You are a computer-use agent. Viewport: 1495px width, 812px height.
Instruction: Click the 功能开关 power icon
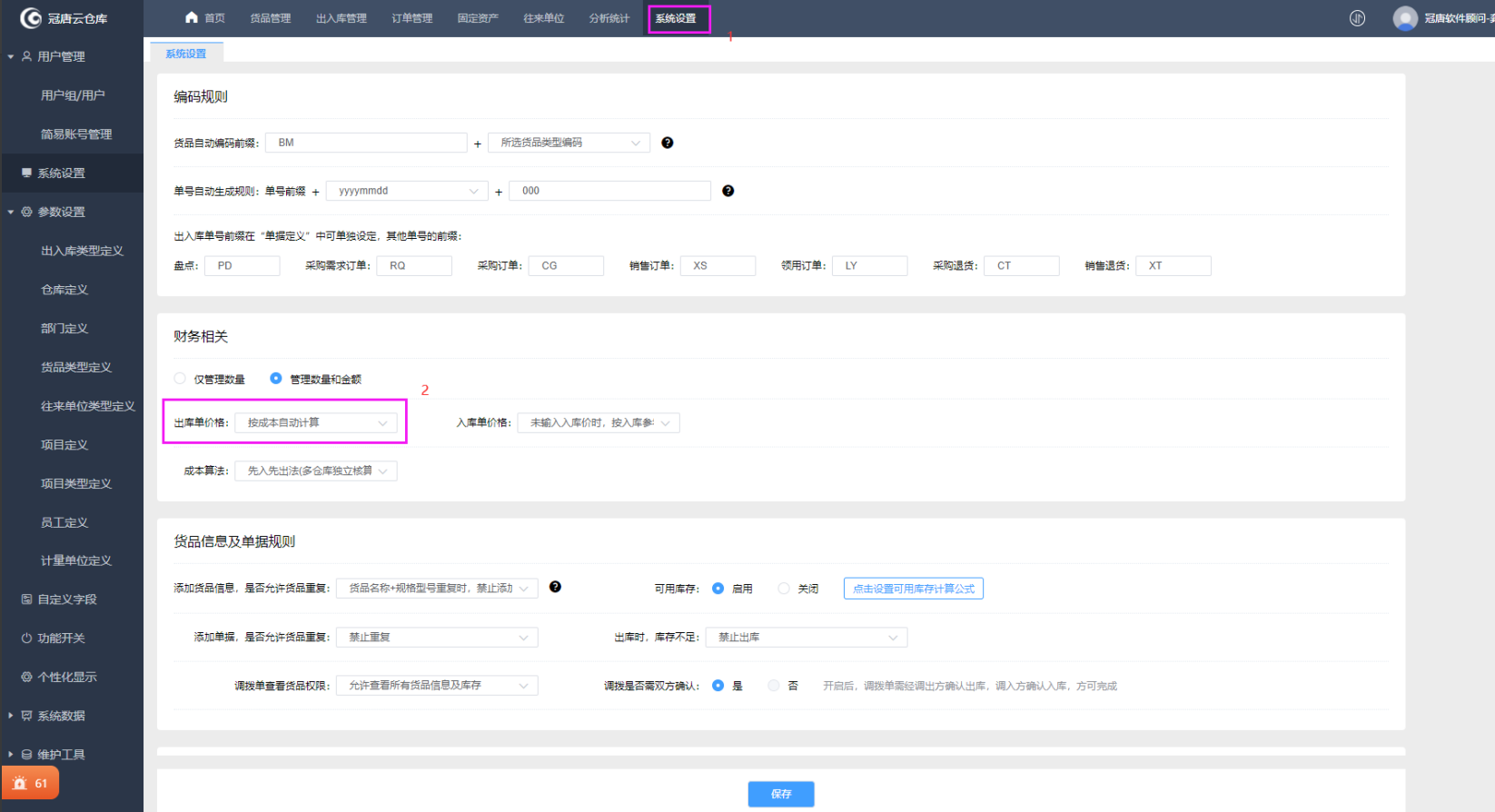tap(26, 639)
